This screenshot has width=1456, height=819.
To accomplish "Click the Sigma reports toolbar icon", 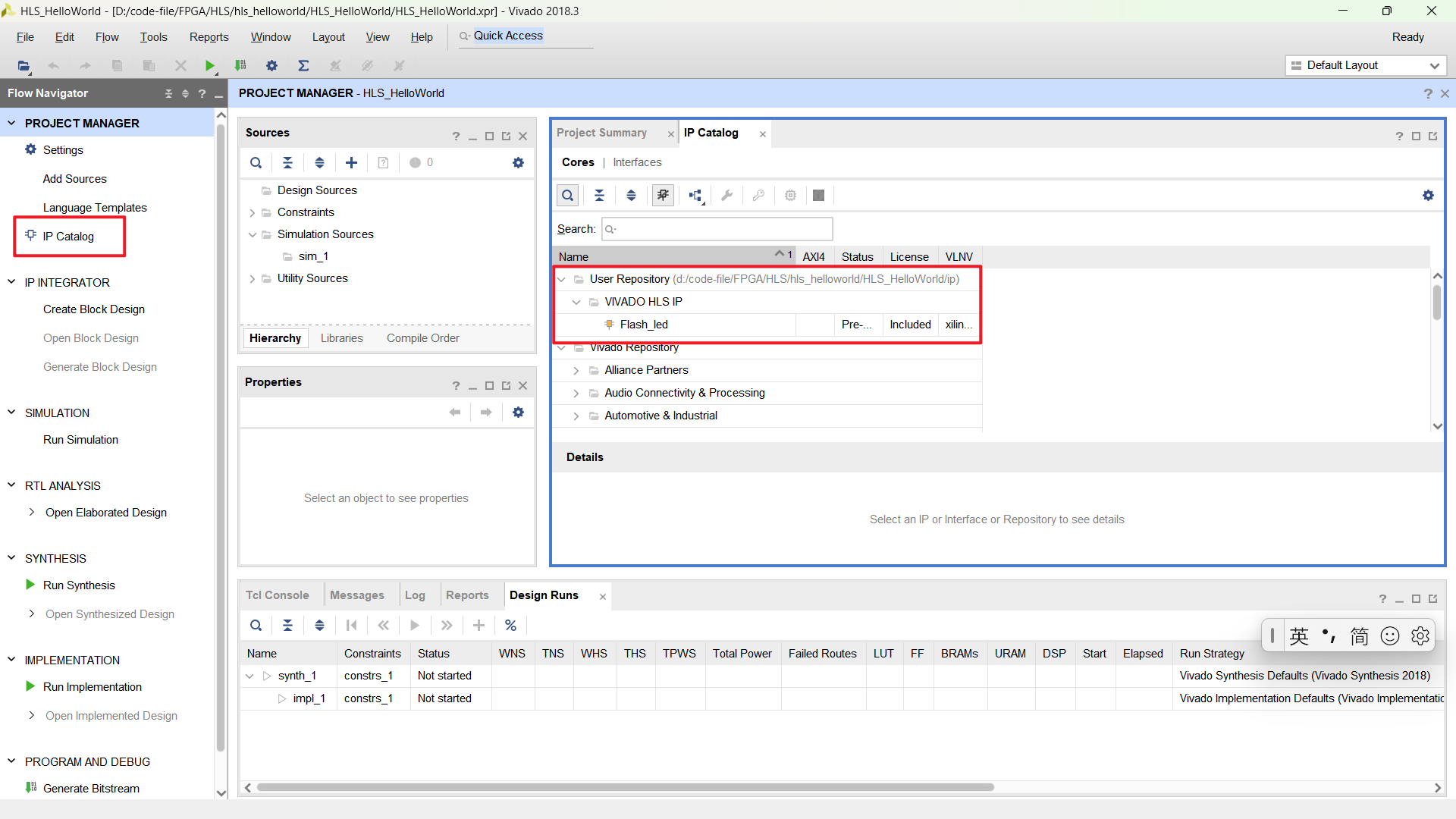I will [x=303, y=66].
